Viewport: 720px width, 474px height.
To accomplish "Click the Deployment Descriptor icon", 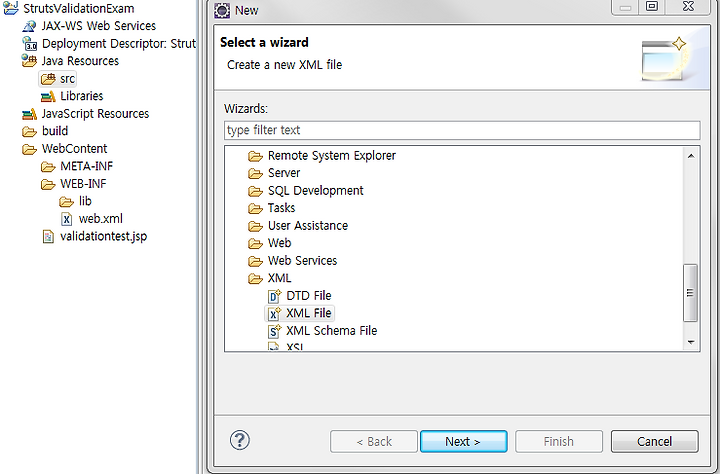I will tap(29, 44).
